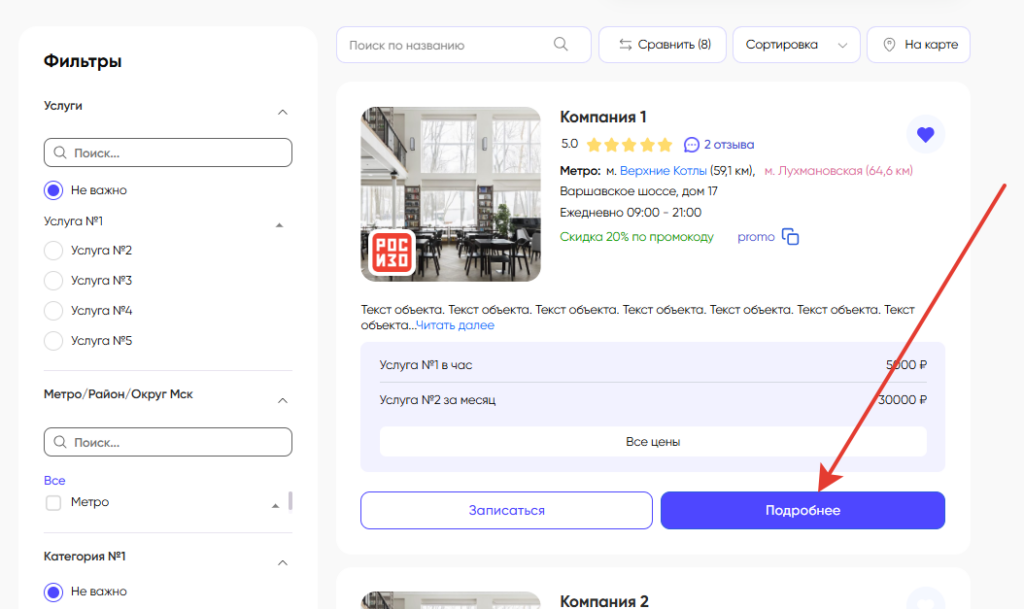Collapse the Услуги filter section
The image size is (1024, 609).
coord(282,112)
